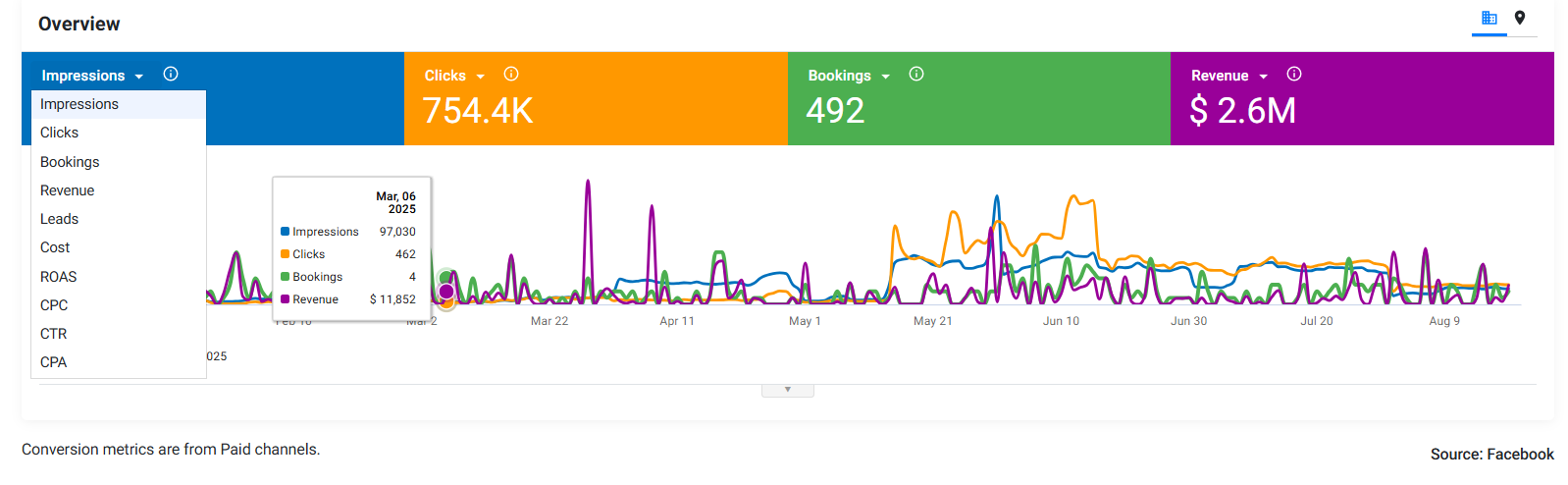The width and height of the screenshot is (1568, 485).
Task: Click the Source: Facebook label
Action: 1491,455
